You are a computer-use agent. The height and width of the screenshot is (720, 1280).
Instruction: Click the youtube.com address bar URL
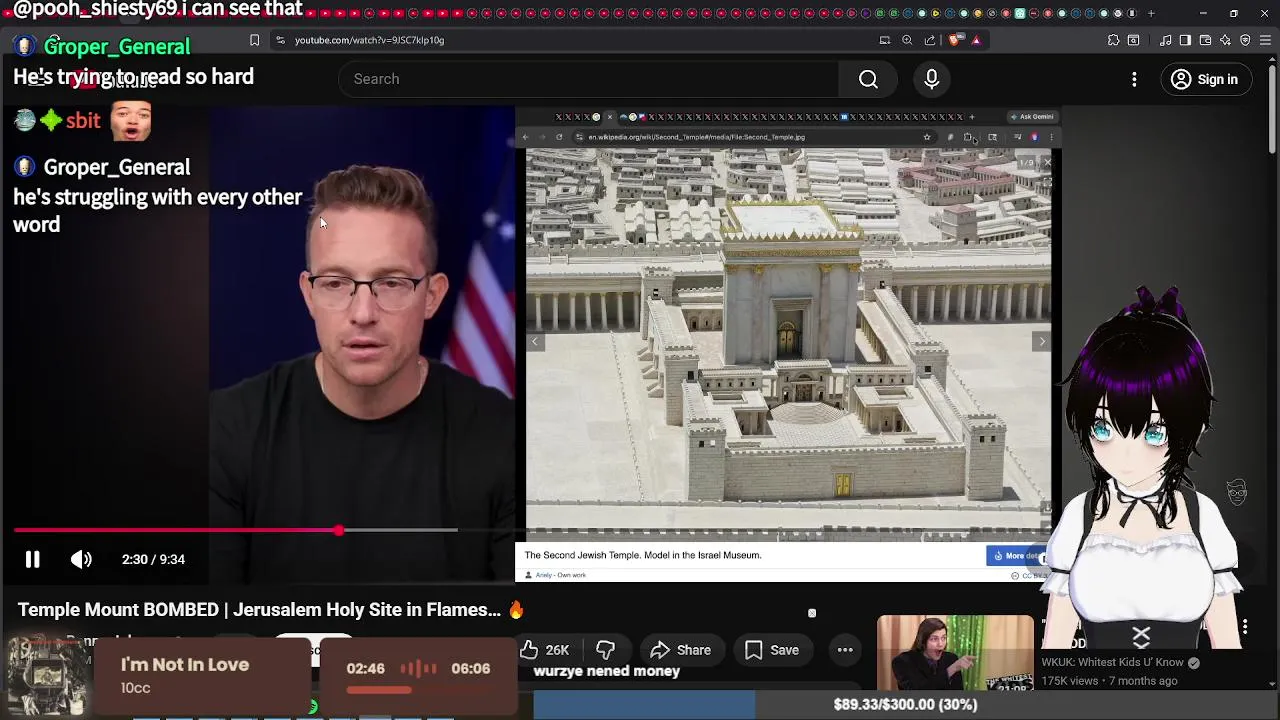(369, 40)
